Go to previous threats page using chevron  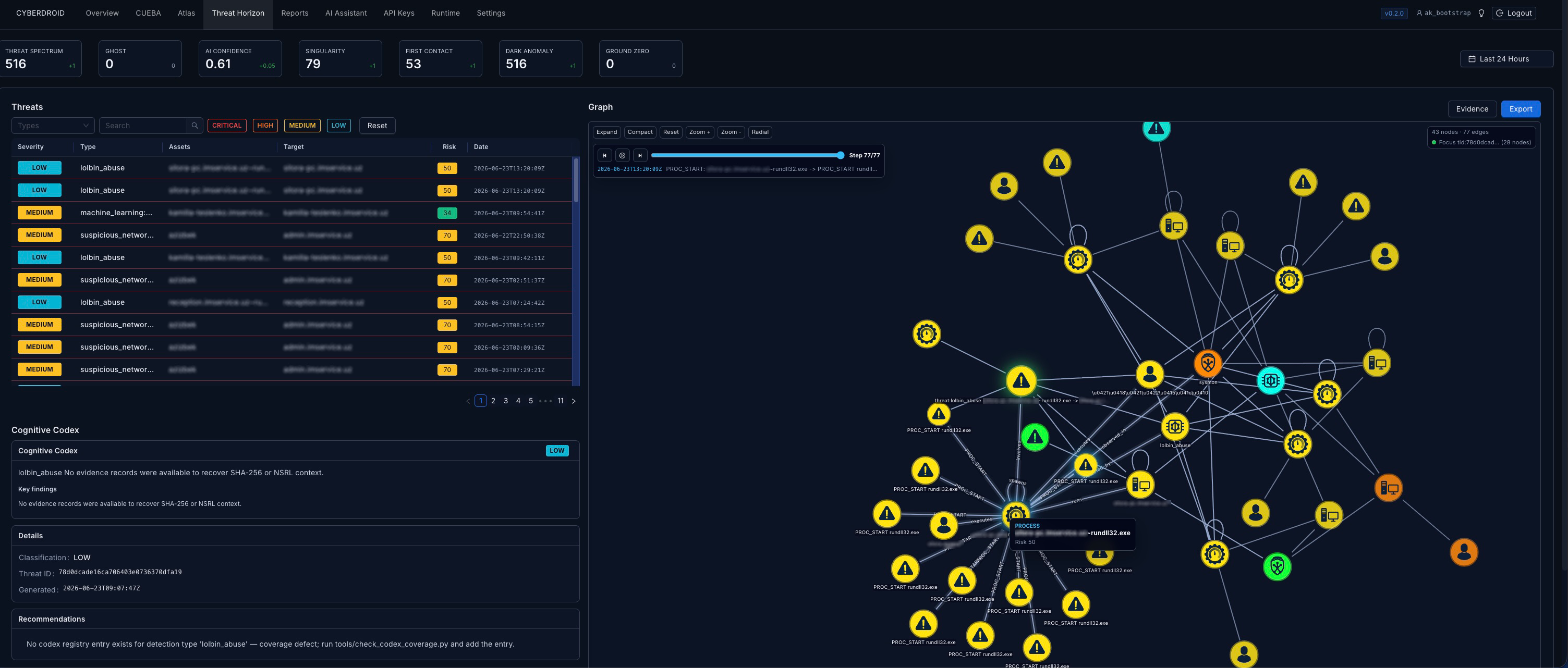pyautogui.click(x=468, y=401)
